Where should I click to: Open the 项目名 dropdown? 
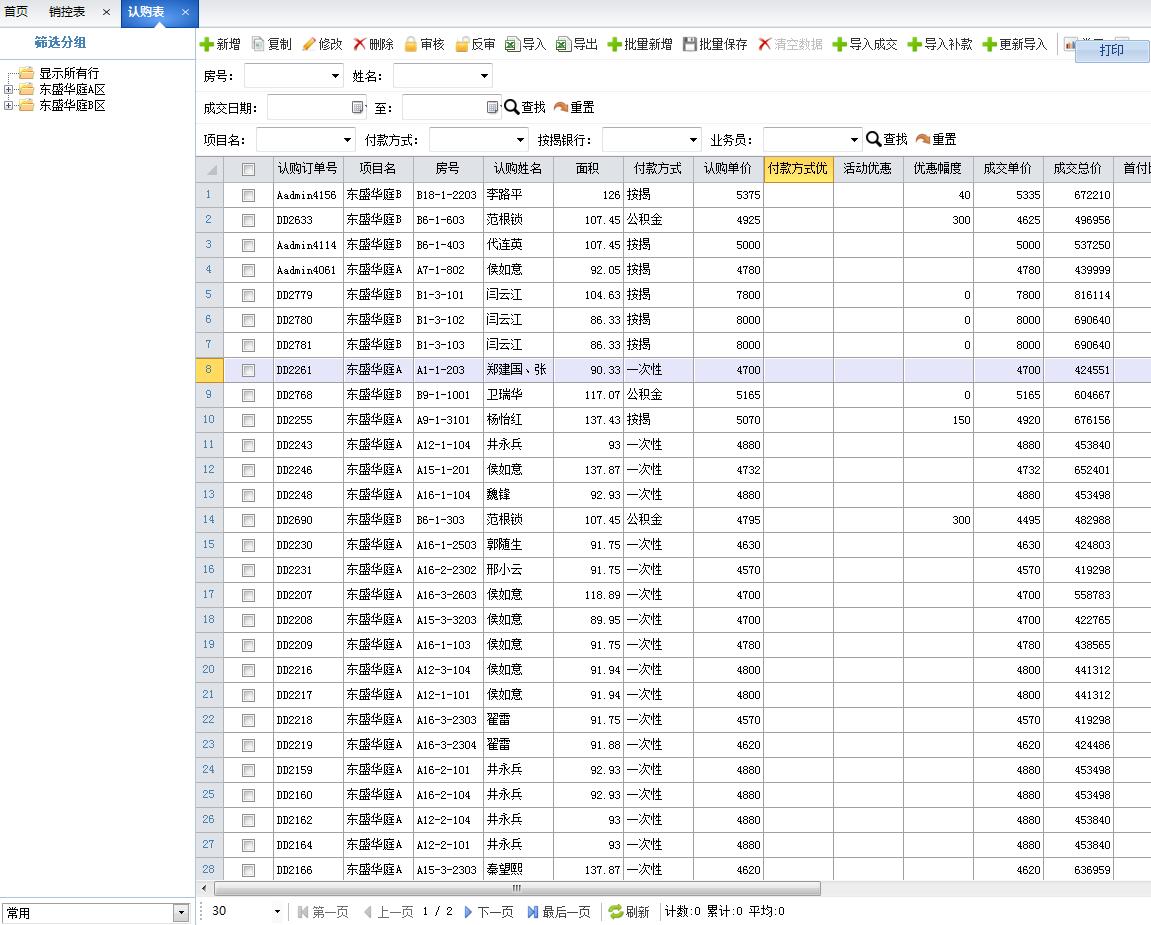348,139
